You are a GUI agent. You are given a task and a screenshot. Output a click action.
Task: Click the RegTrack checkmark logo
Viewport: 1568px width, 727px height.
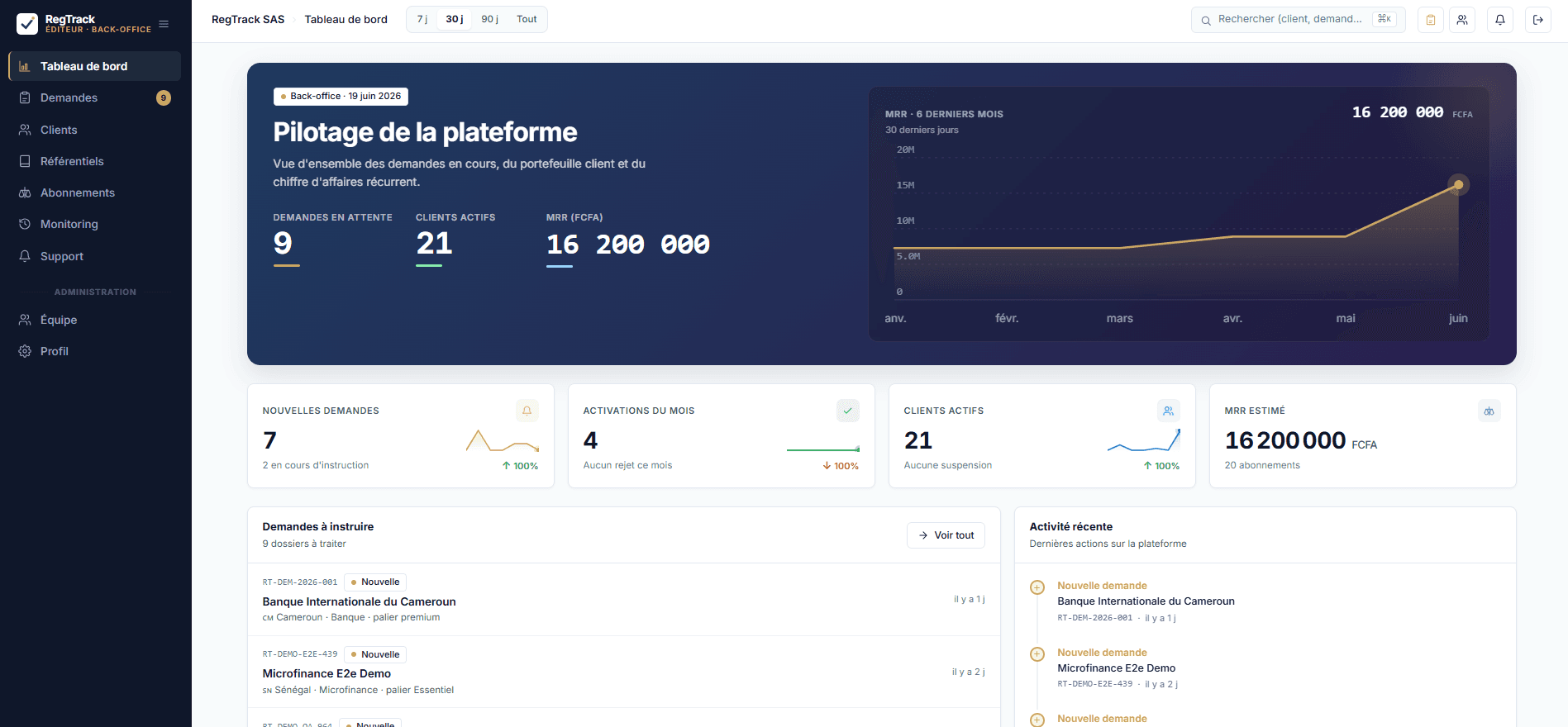27,24
